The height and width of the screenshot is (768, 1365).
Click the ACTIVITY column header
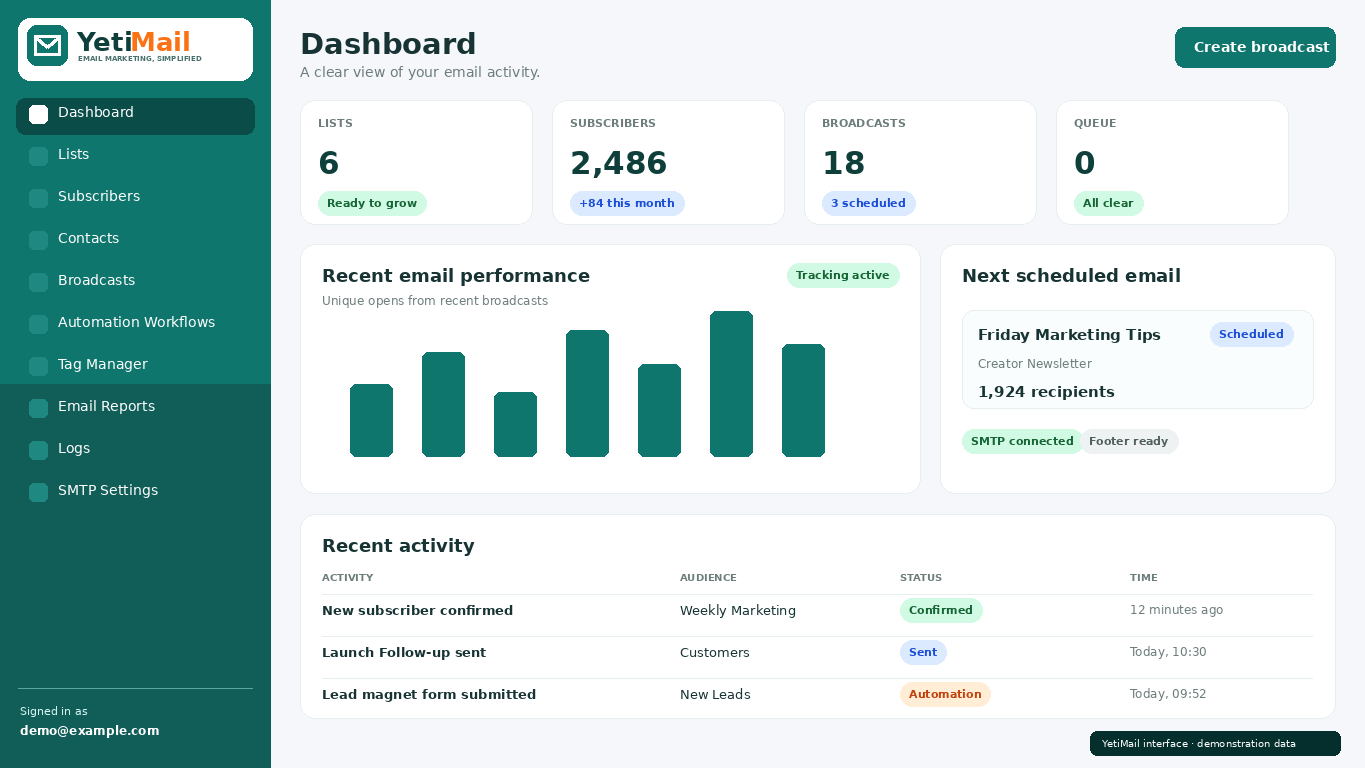(x=347, y=578)
